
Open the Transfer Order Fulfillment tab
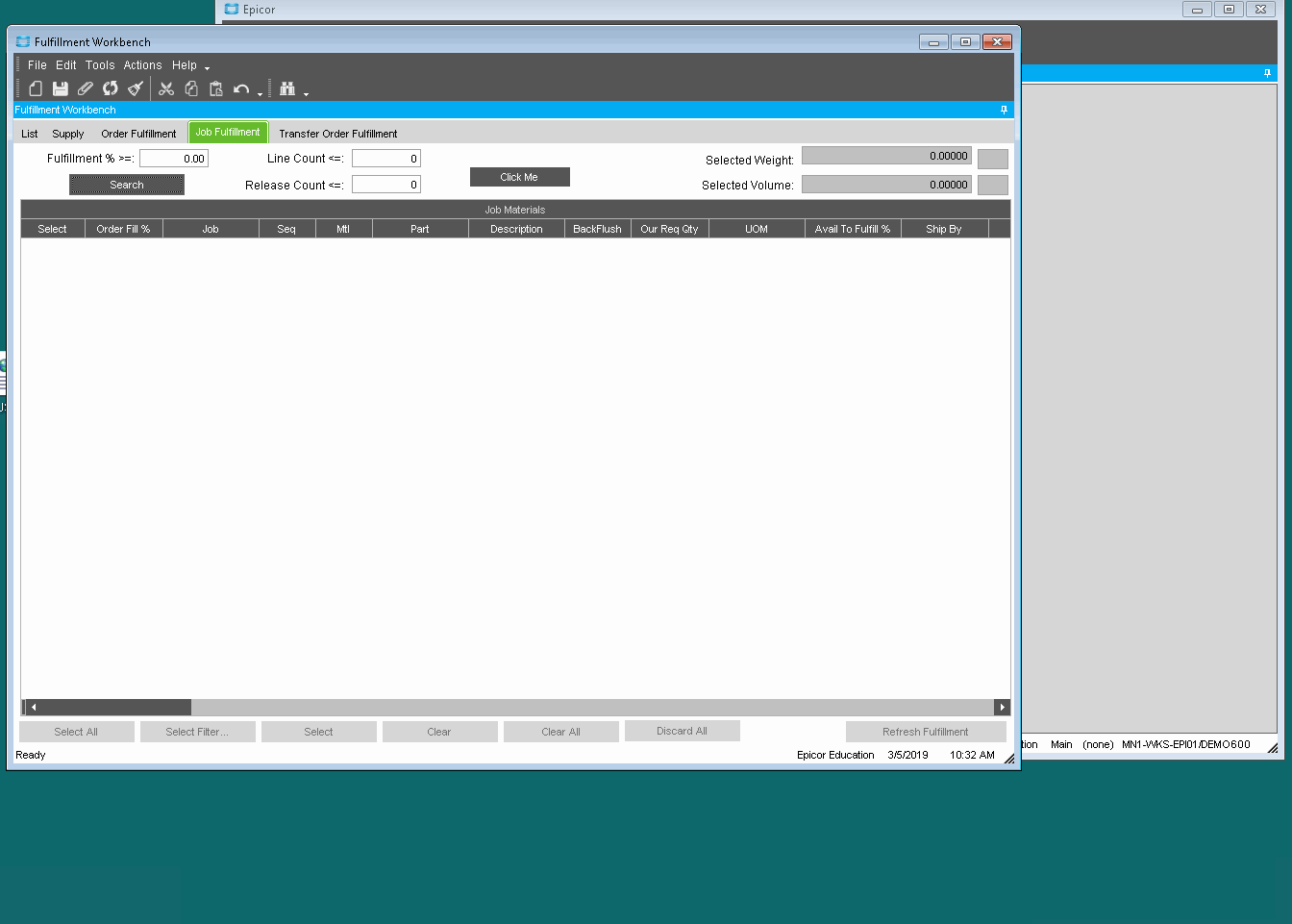(x=338, y=134)
